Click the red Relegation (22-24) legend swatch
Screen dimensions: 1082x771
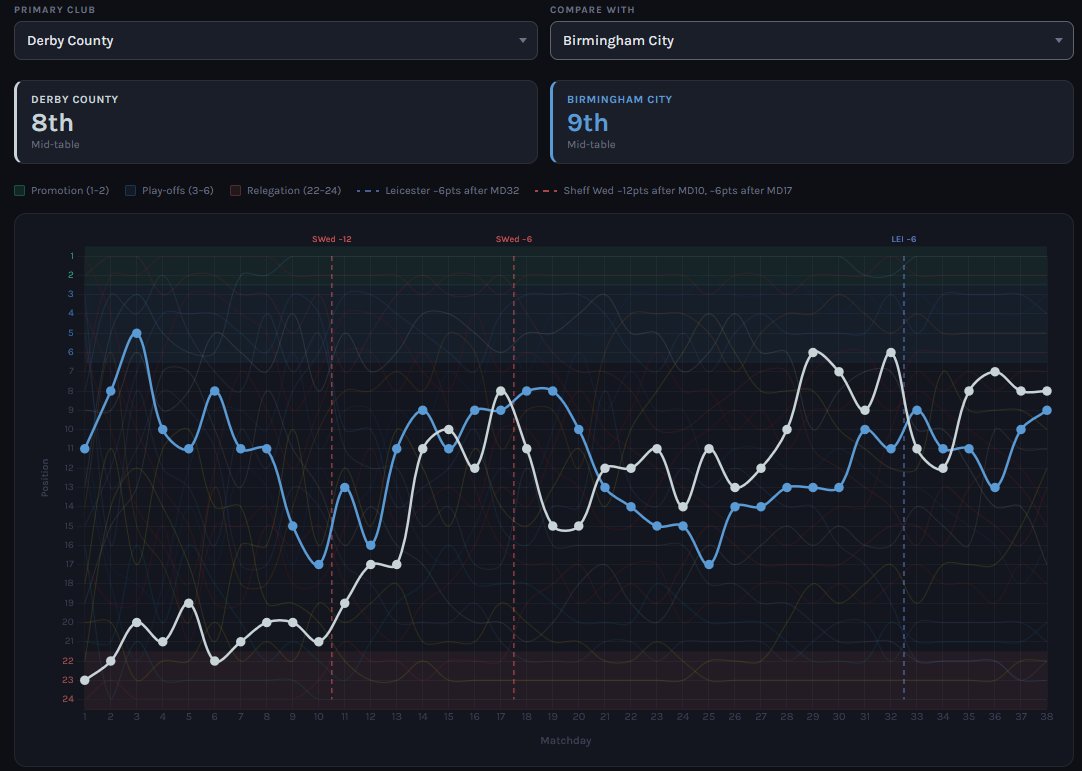point(235,191)
